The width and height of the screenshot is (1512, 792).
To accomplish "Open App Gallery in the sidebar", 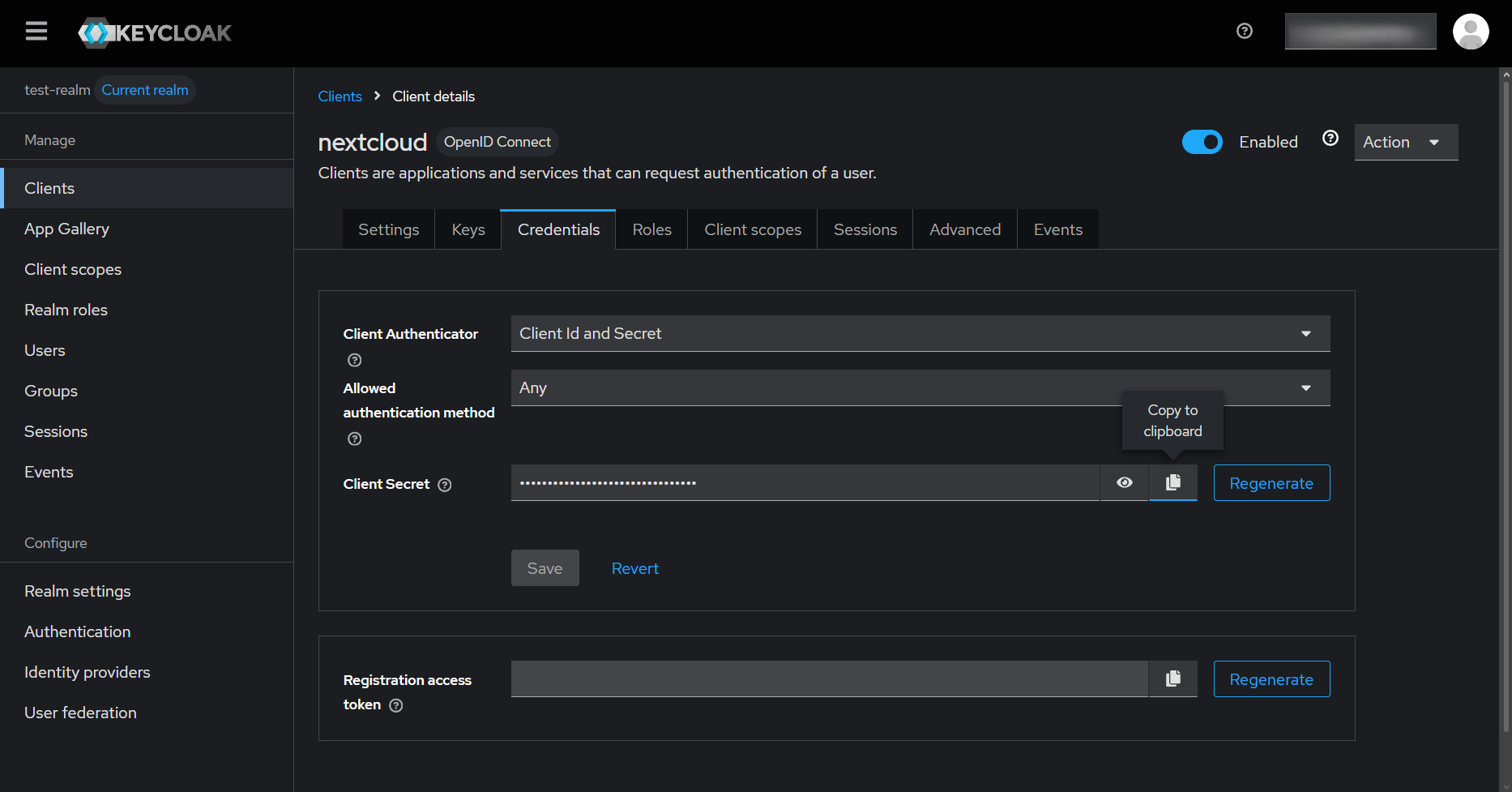I will pos(147,229).
